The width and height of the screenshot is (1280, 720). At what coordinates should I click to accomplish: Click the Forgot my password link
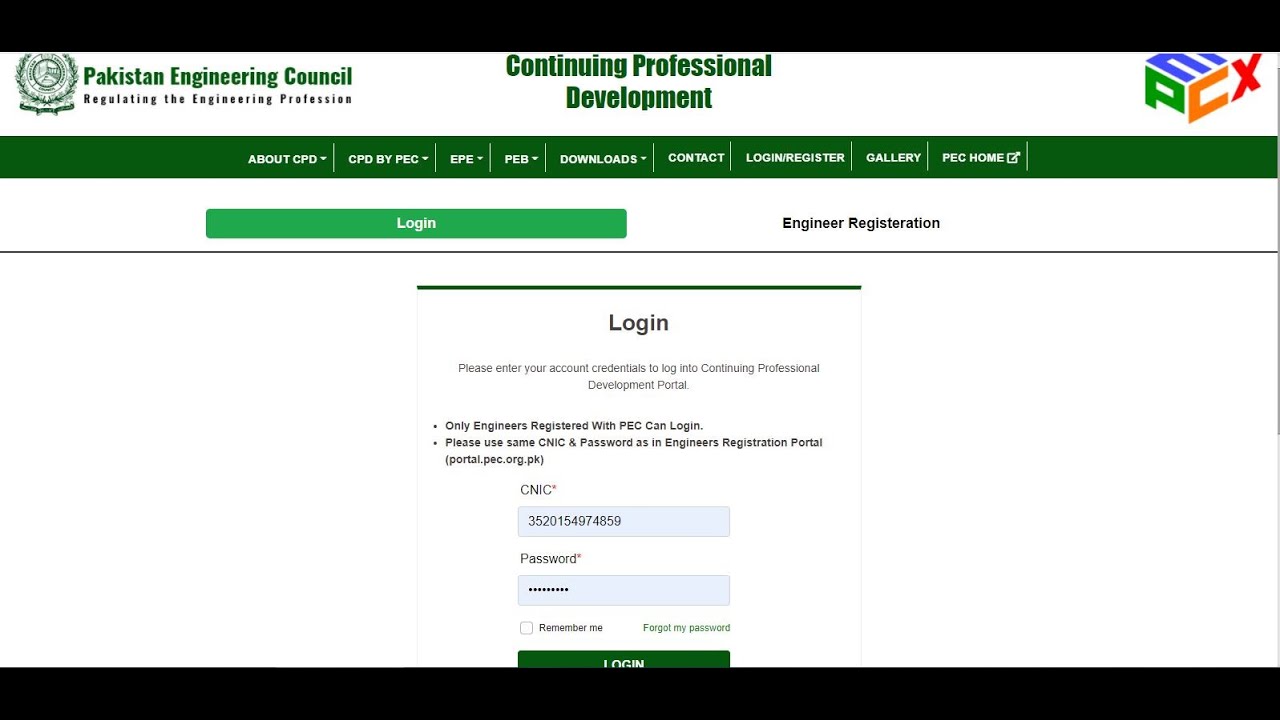click(x=686, y=628)
